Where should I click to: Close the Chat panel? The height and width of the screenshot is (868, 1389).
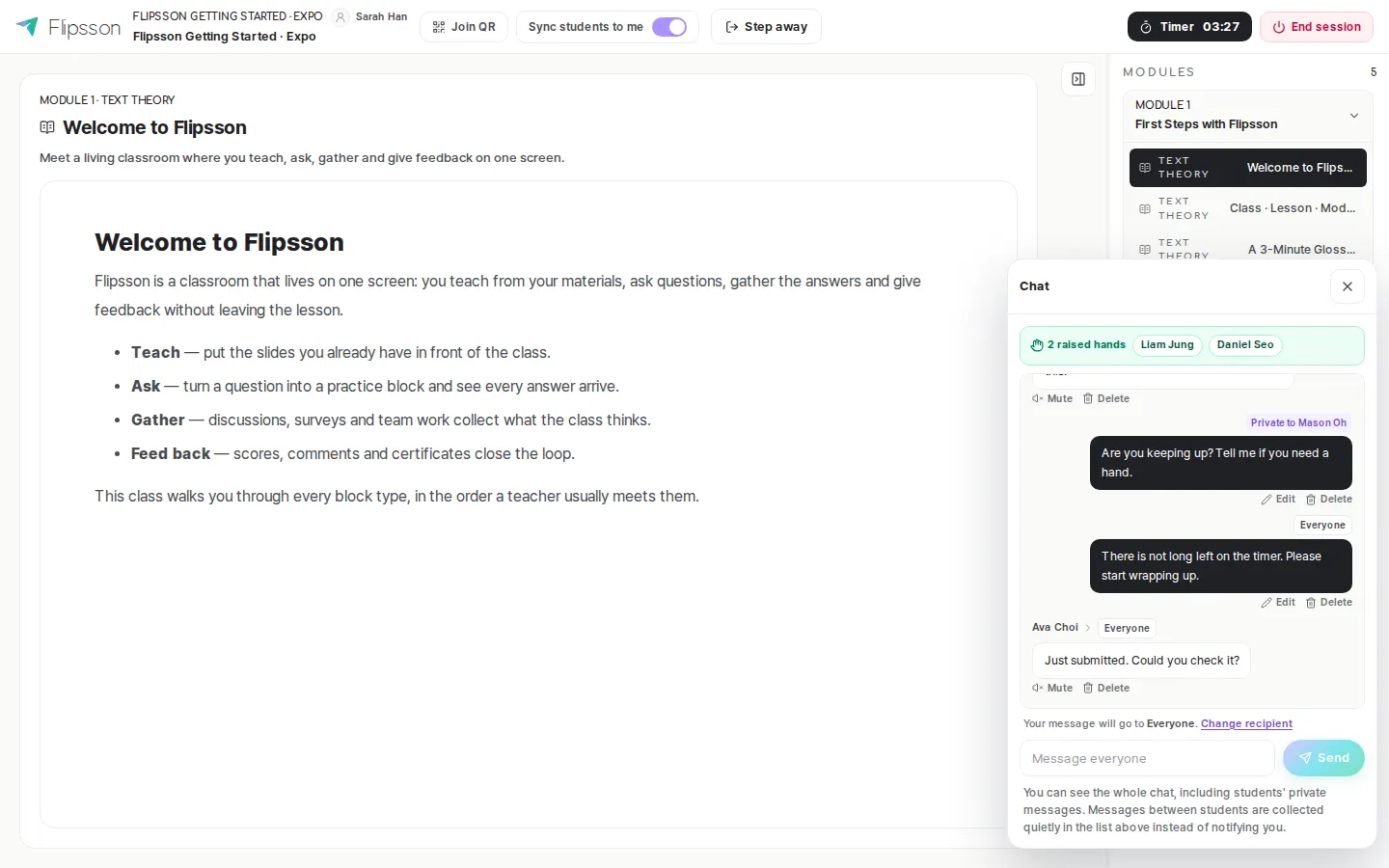tap(1348, 286)
